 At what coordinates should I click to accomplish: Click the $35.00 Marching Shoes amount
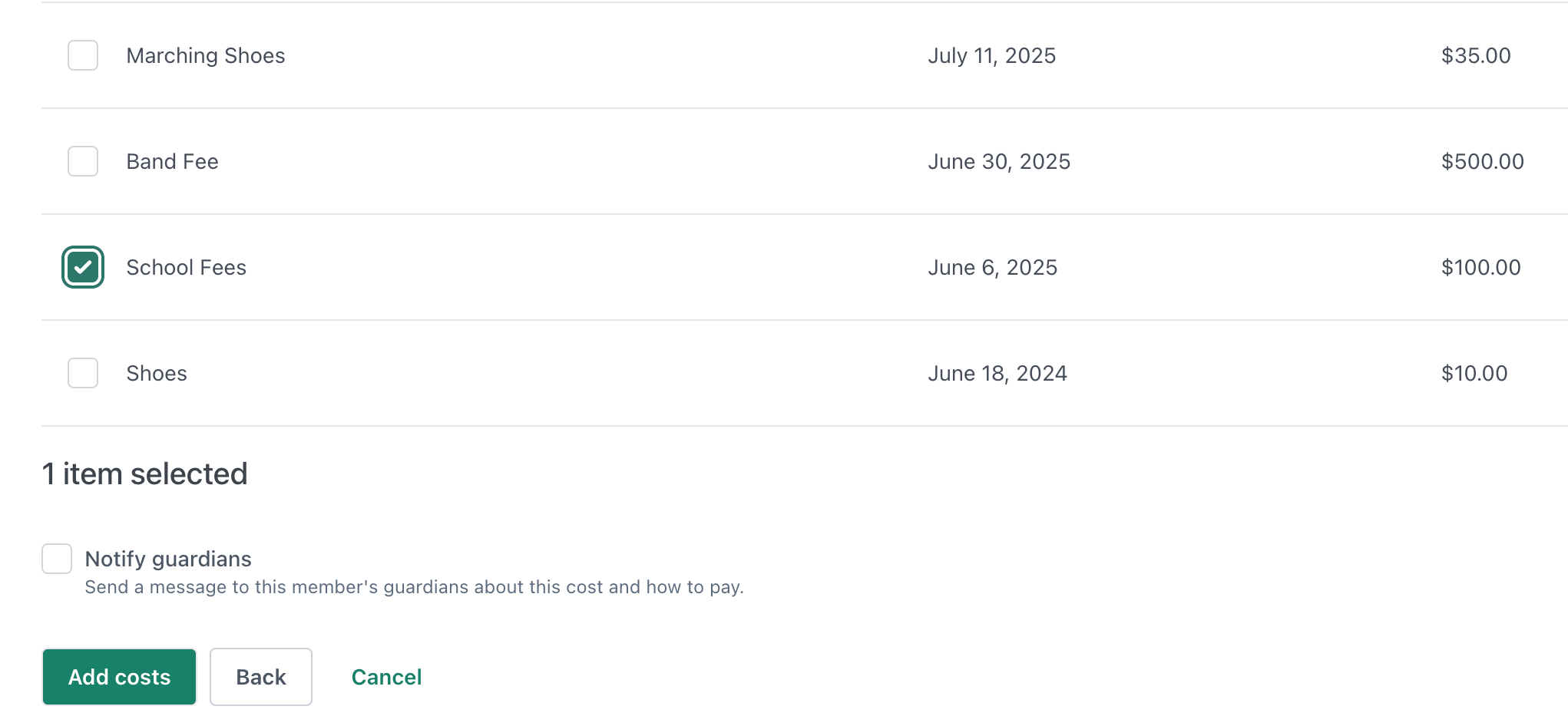1476,55
